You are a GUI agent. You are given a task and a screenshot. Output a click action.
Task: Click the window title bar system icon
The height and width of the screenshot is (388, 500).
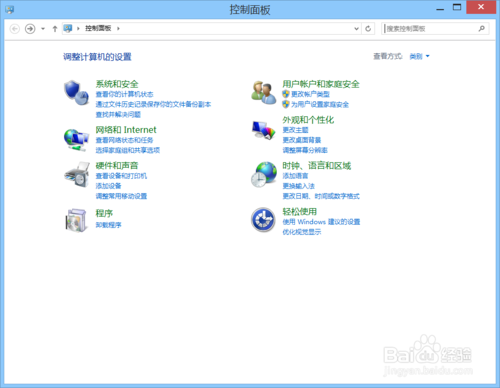[x=10, y=9]
